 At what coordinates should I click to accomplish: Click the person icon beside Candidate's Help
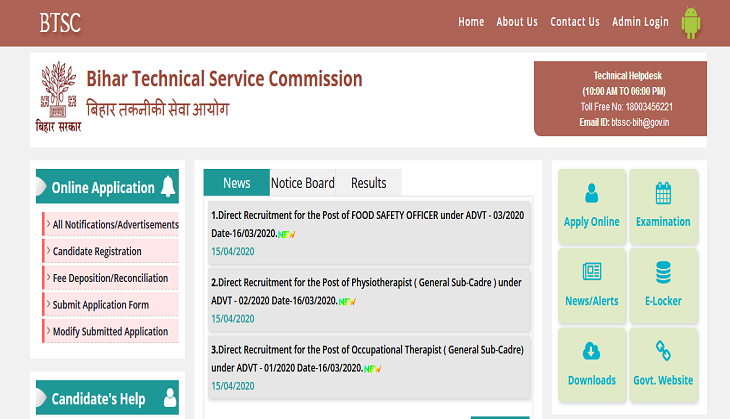(x=170, y=398)
